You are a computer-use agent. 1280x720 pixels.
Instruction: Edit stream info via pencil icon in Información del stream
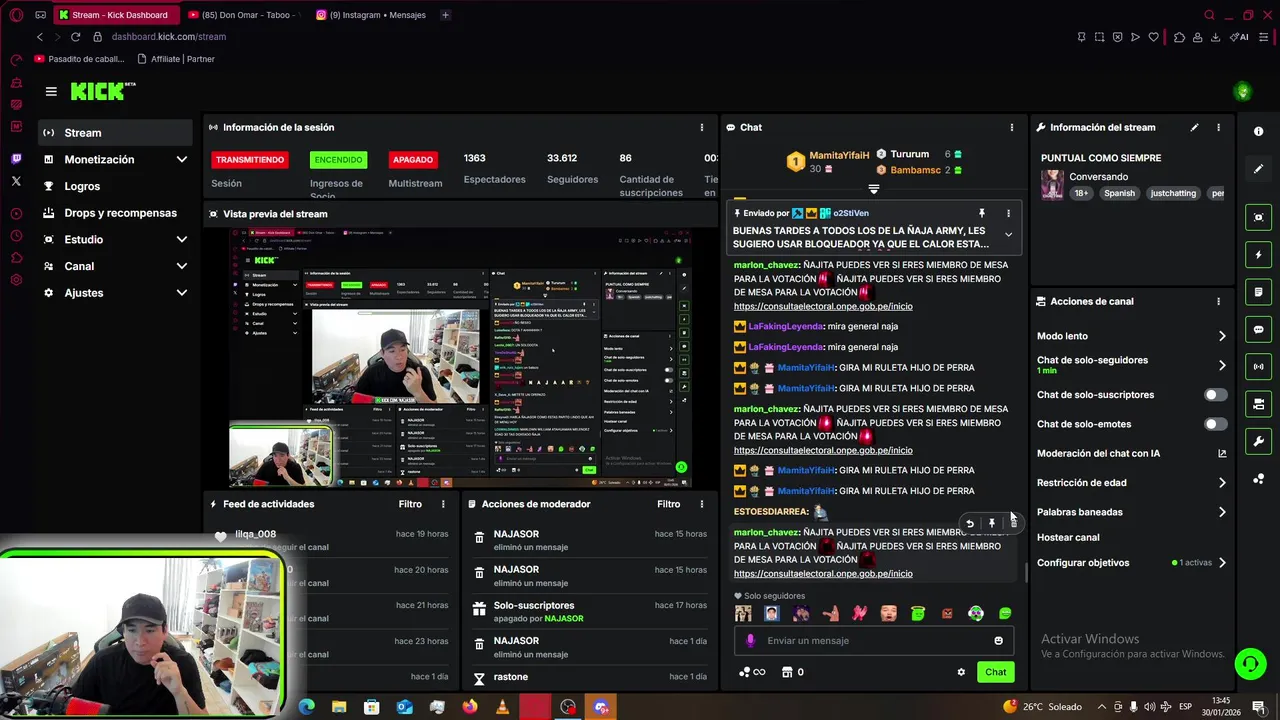point(1194,127)
